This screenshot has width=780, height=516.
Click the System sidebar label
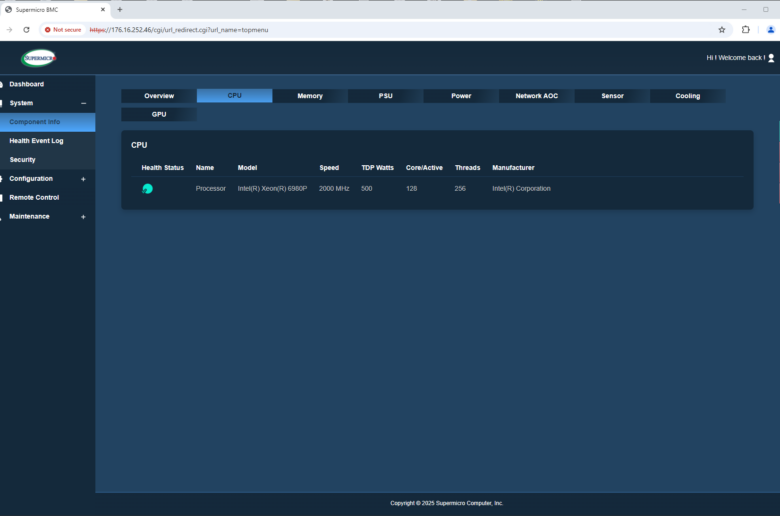[21, 103]
